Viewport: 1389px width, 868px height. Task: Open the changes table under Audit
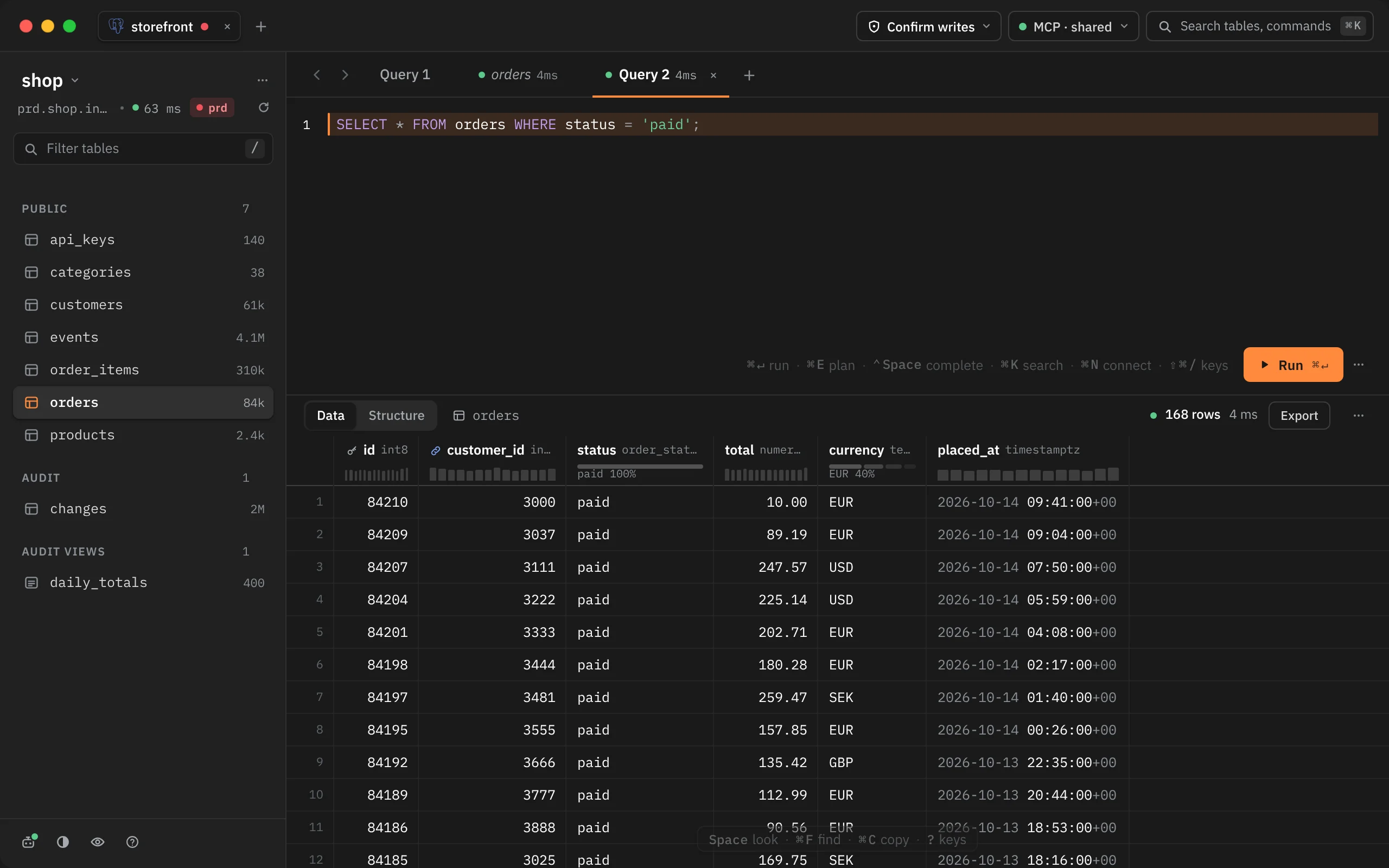[143, 509]
